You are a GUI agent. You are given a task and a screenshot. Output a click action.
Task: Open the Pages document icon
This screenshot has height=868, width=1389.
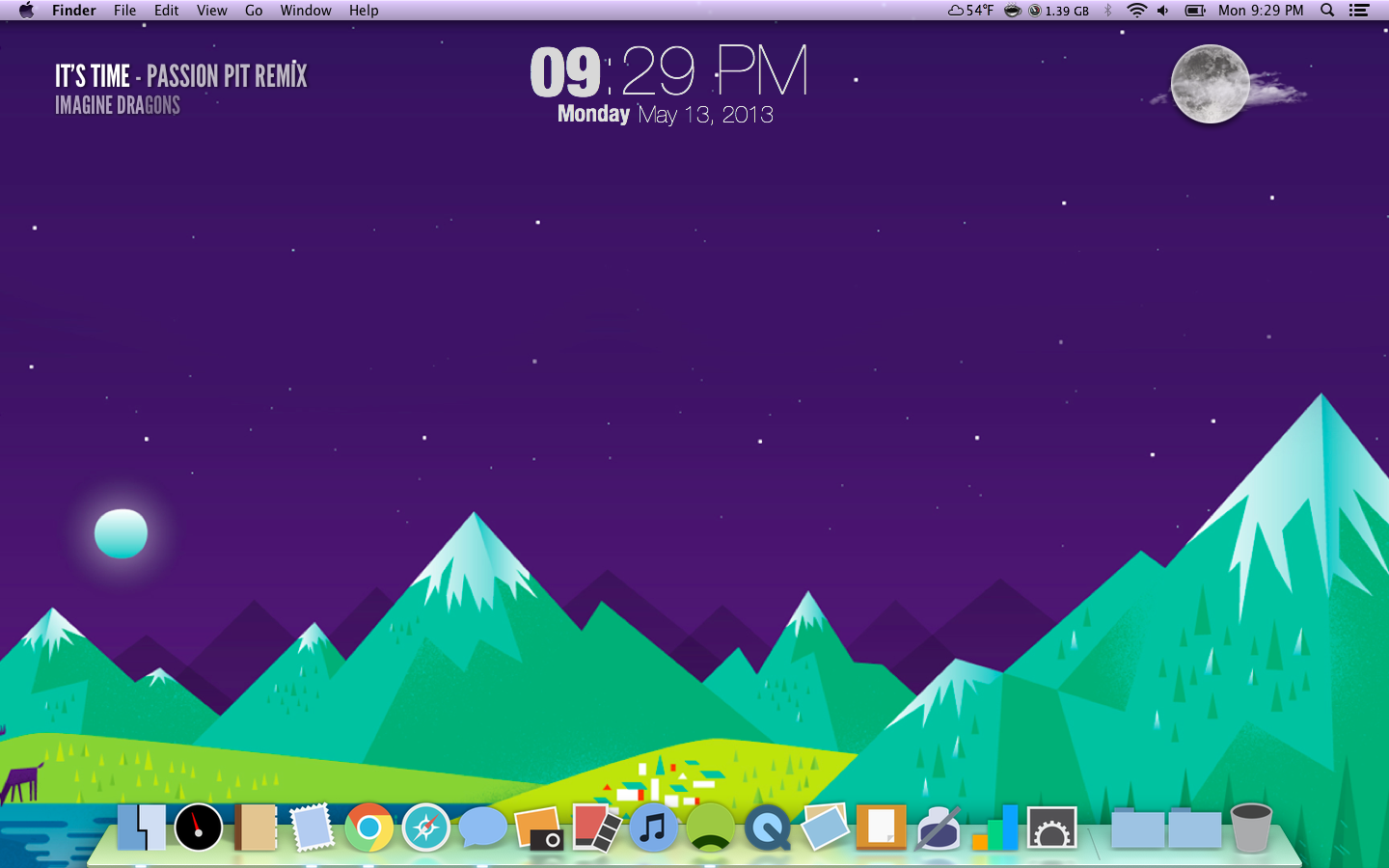coord(882,827)
